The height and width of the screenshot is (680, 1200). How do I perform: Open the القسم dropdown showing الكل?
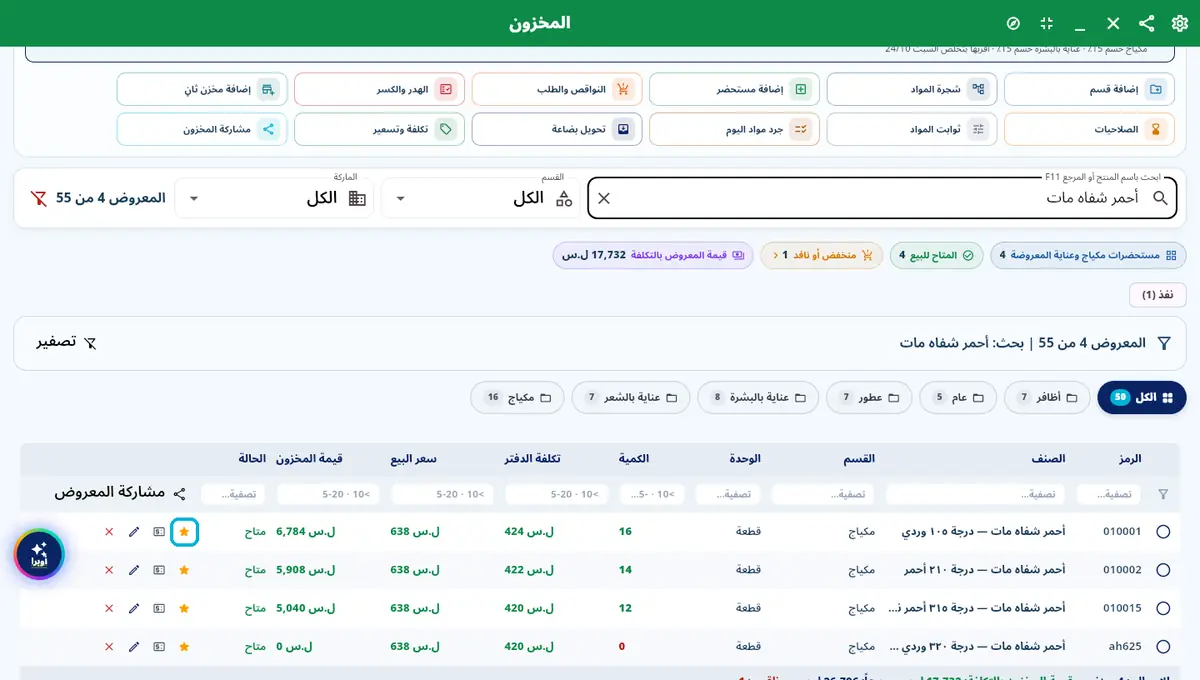480,198
